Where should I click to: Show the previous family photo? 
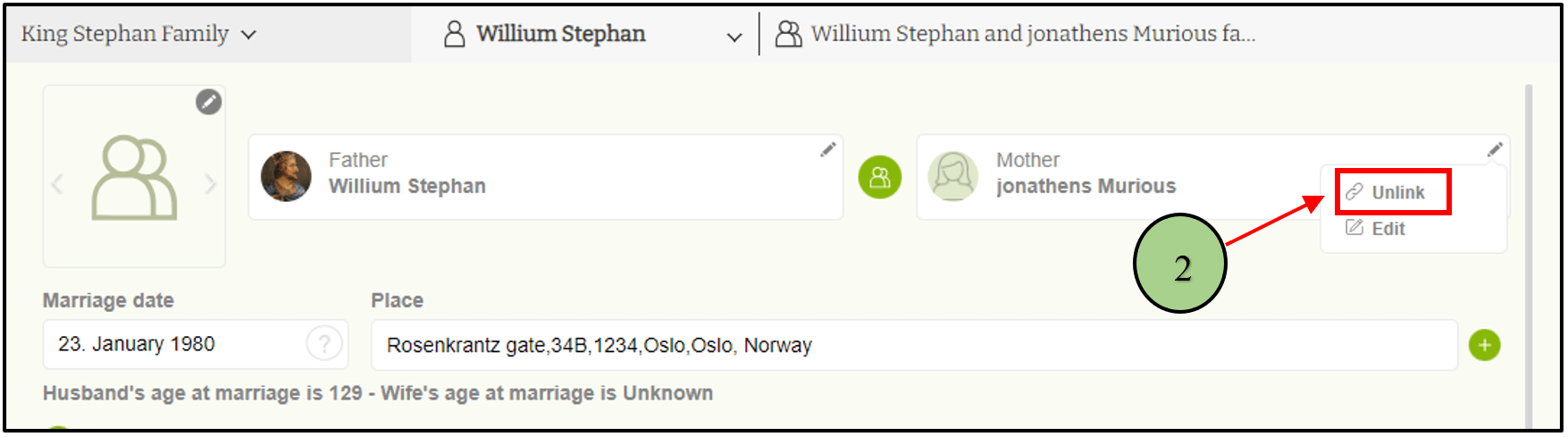[x=58, y=184]
